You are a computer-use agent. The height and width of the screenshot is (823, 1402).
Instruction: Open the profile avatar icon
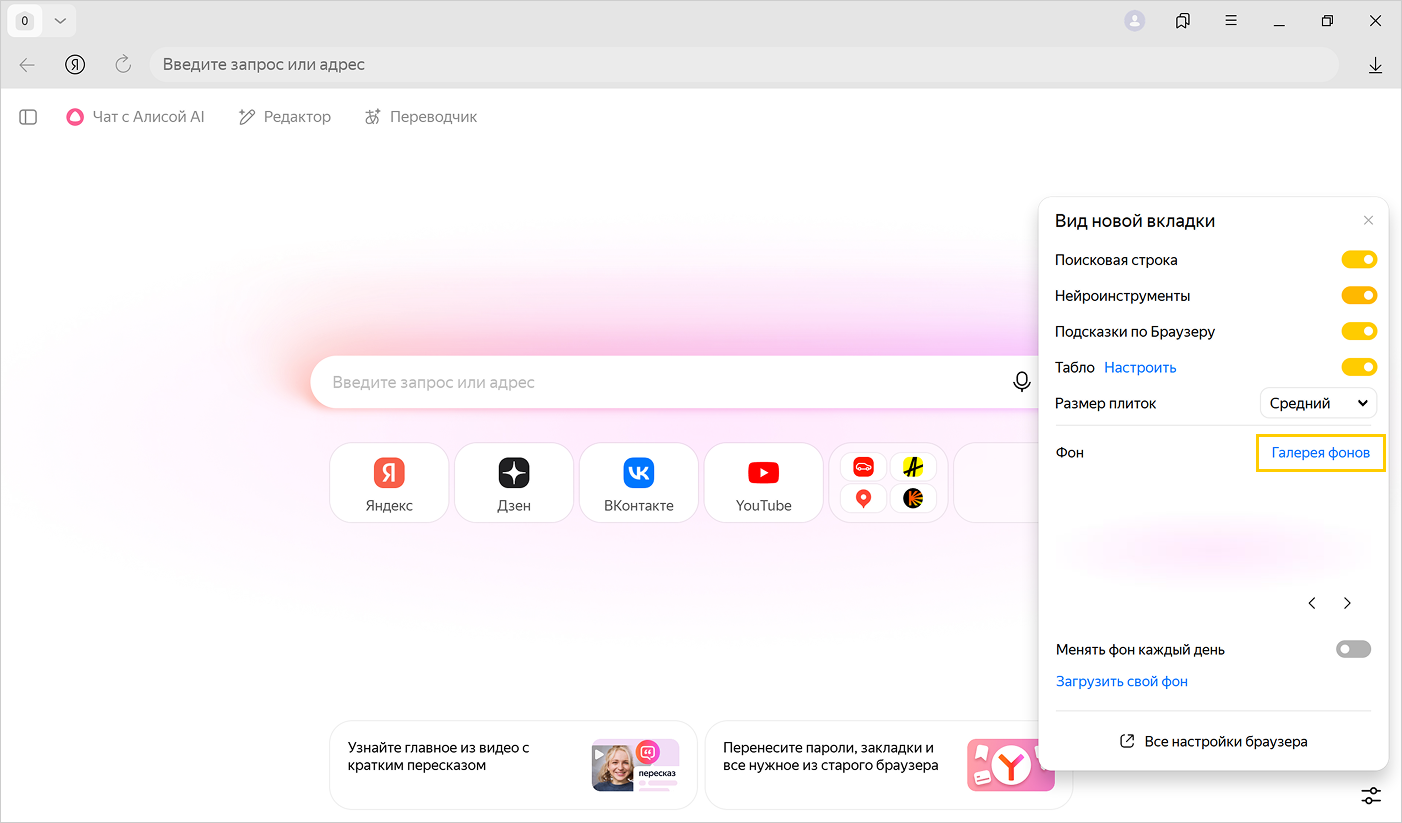point(1134,21)
